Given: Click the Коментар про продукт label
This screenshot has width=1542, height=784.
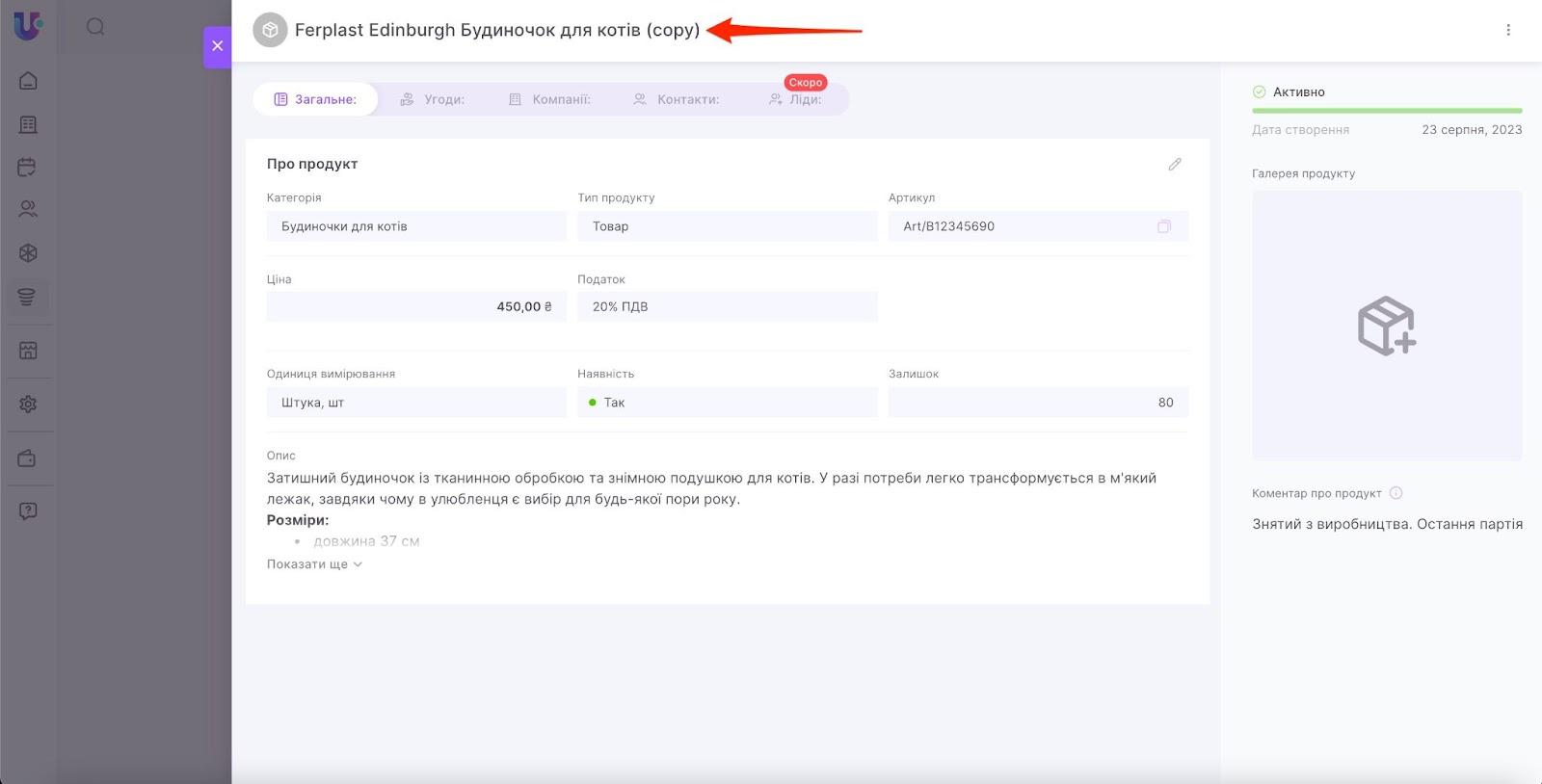Looking at the screenshot, I should [x=1316, y=493].
